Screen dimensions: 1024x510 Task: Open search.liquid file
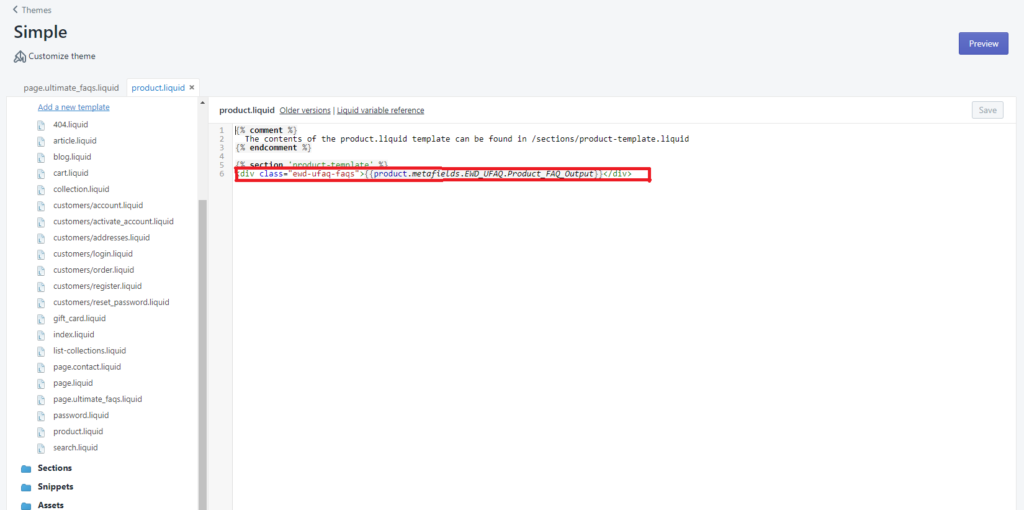[76, 448]
